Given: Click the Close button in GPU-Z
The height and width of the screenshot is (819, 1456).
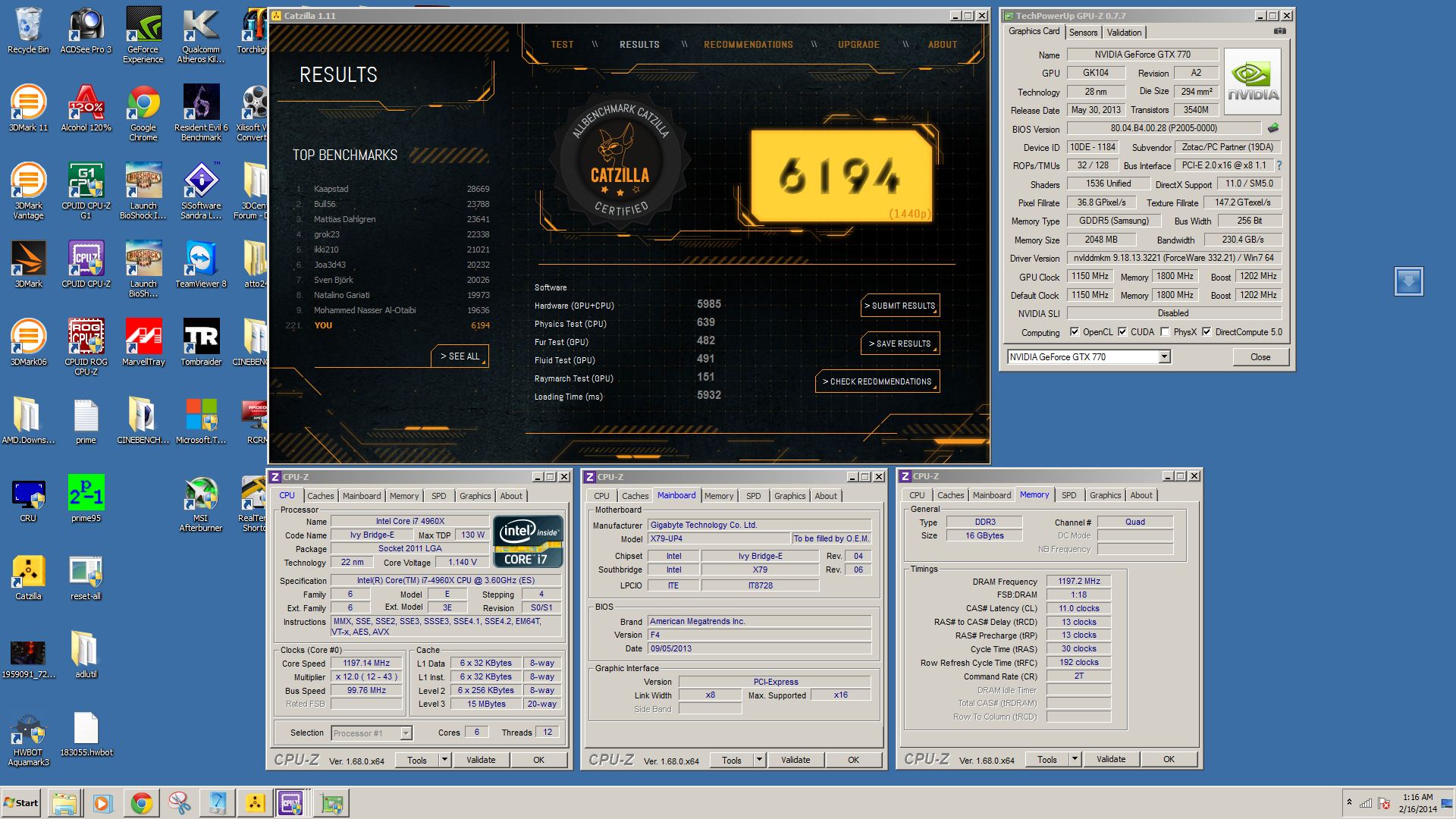Looking at the screenshot, I should tap(1260, 357).
